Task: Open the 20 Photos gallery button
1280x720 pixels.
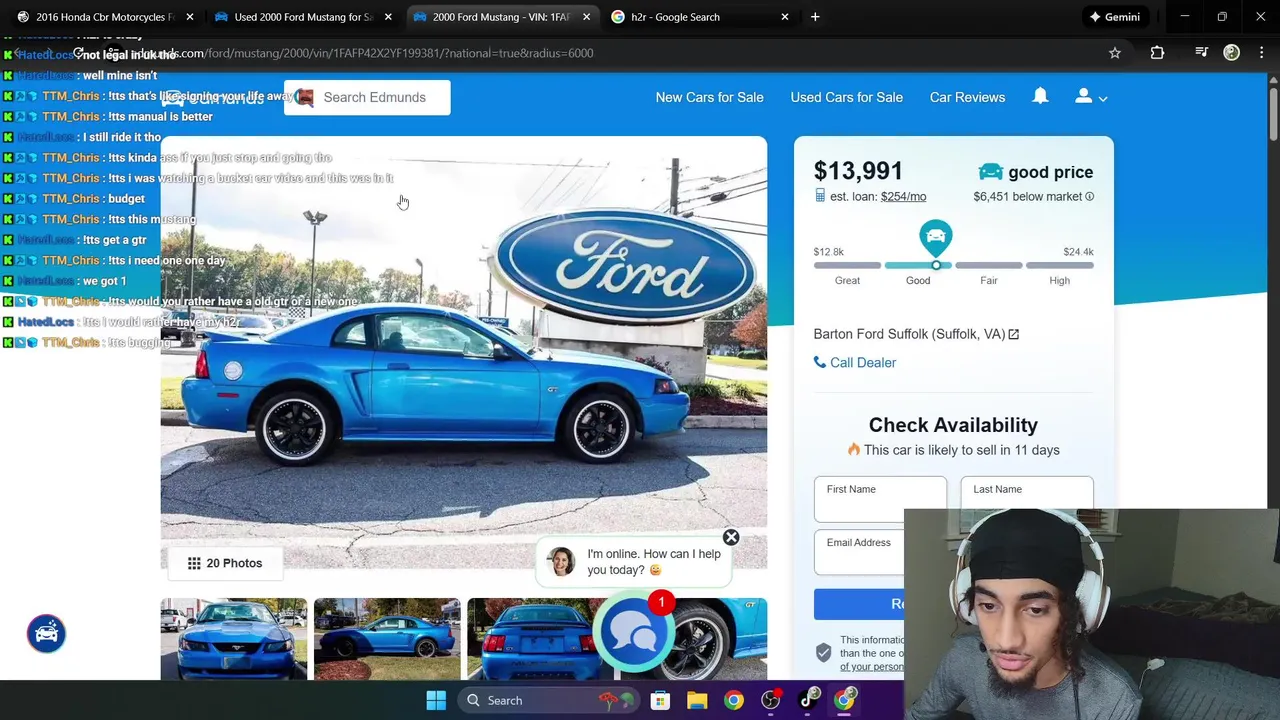Action: 224,563
